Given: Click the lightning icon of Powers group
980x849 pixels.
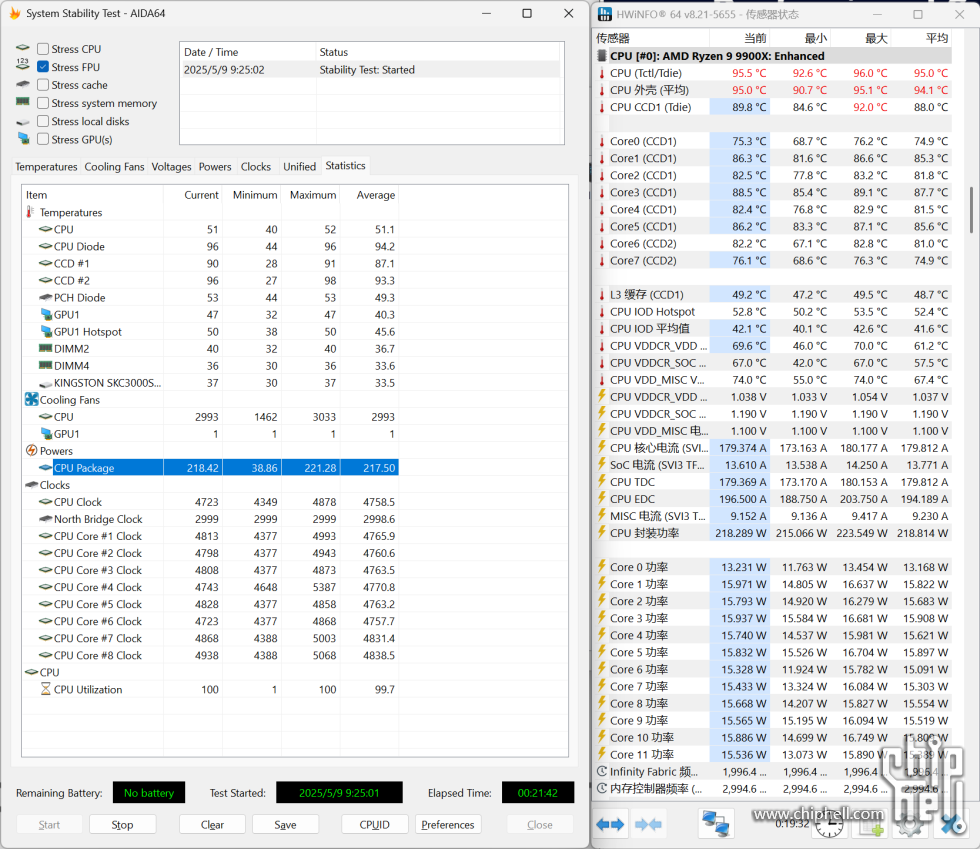Looking at the screenshot, I should click(31, 450).
